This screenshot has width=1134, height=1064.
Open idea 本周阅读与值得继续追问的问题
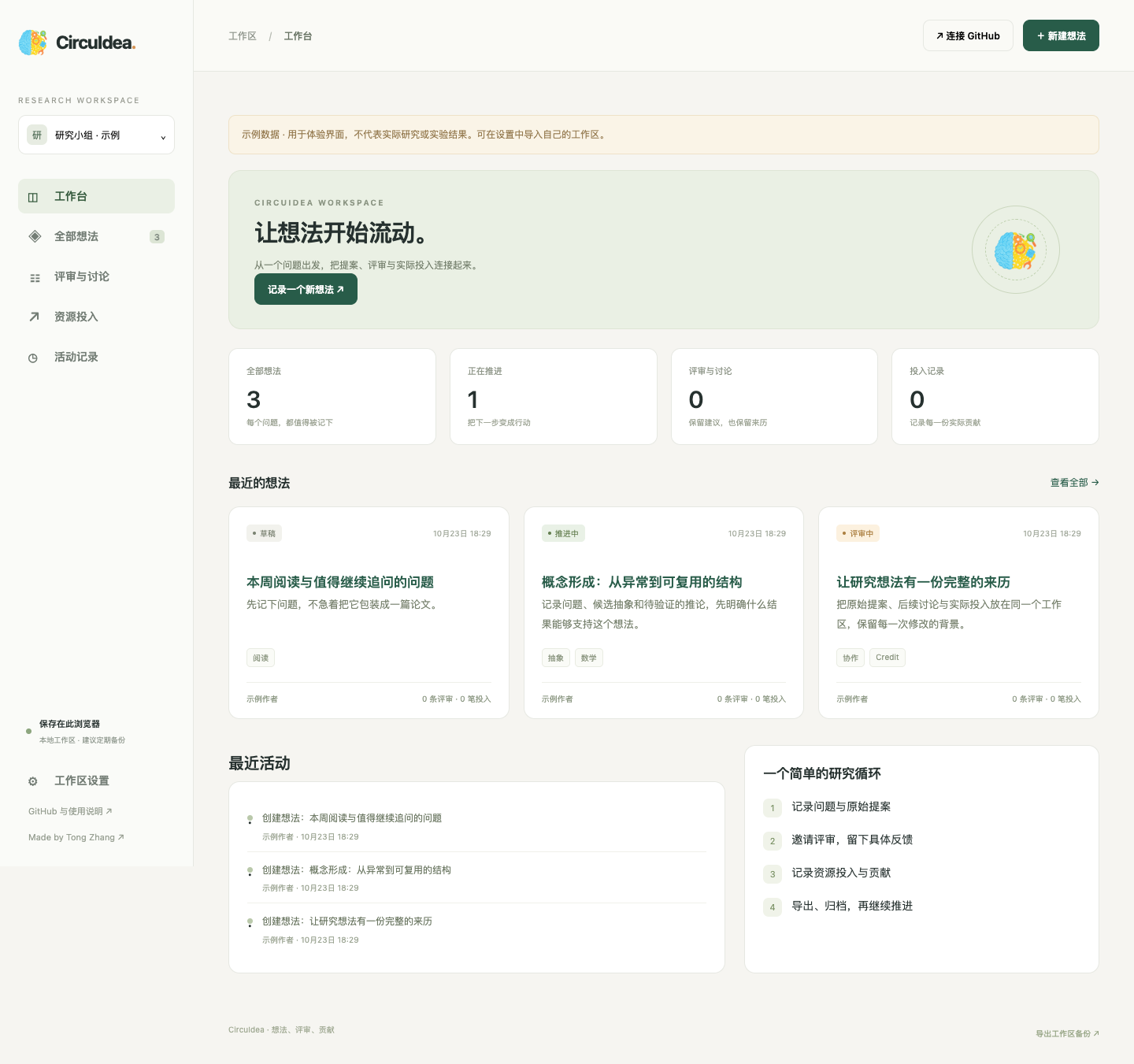[x=340, y=582]
